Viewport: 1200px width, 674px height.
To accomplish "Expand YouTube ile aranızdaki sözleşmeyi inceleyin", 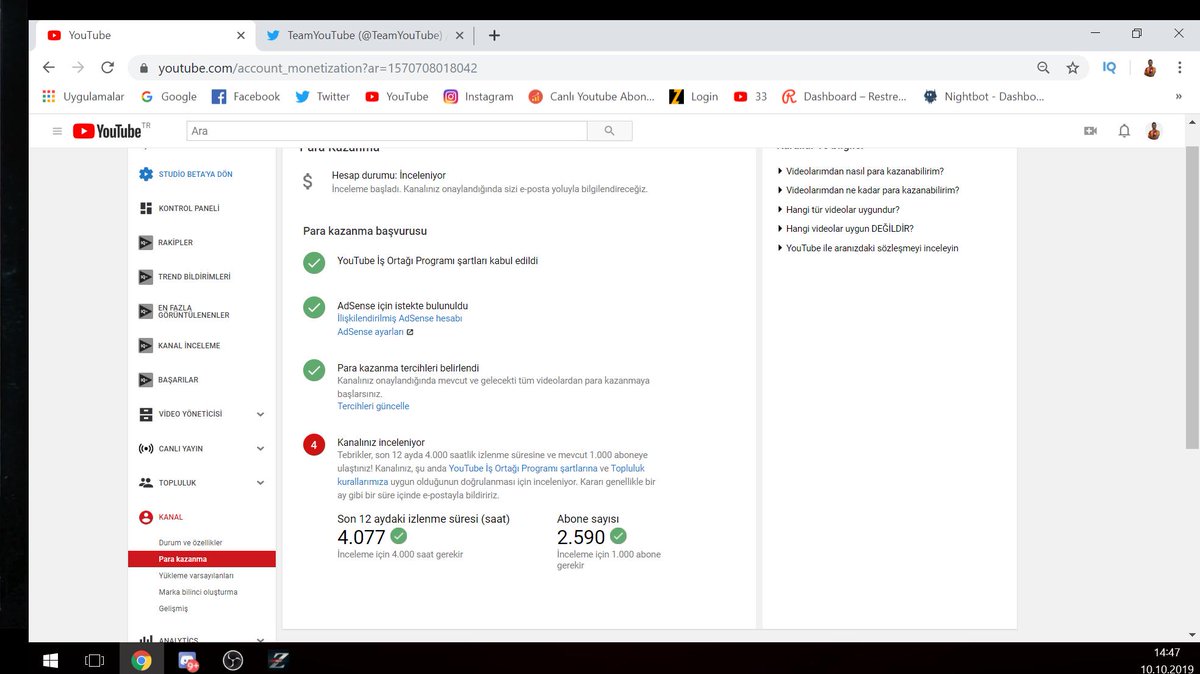I will pos(872,248).
